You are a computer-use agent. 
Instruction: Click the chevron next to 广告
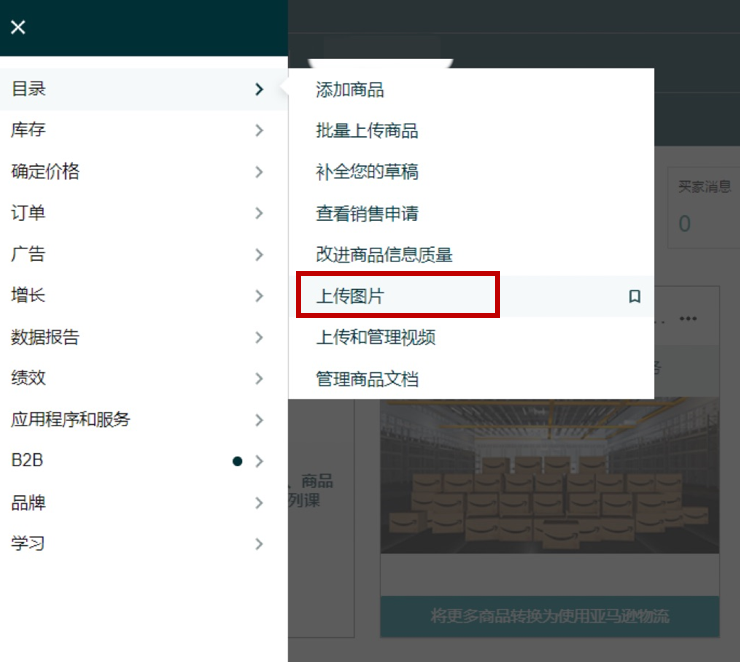[x=259, y=255]
